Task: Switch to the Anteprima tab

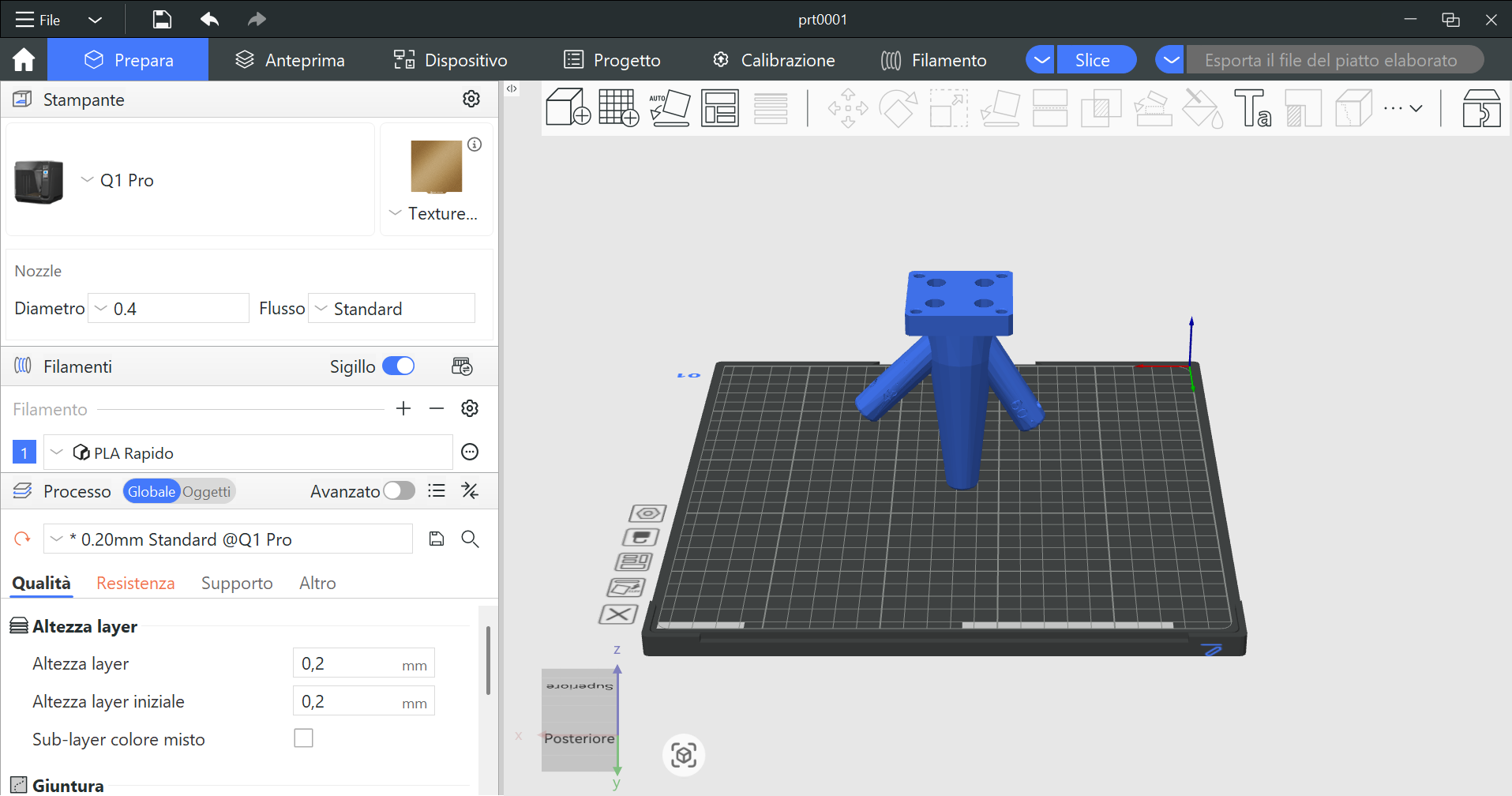Action: click(x=290, y=60)
